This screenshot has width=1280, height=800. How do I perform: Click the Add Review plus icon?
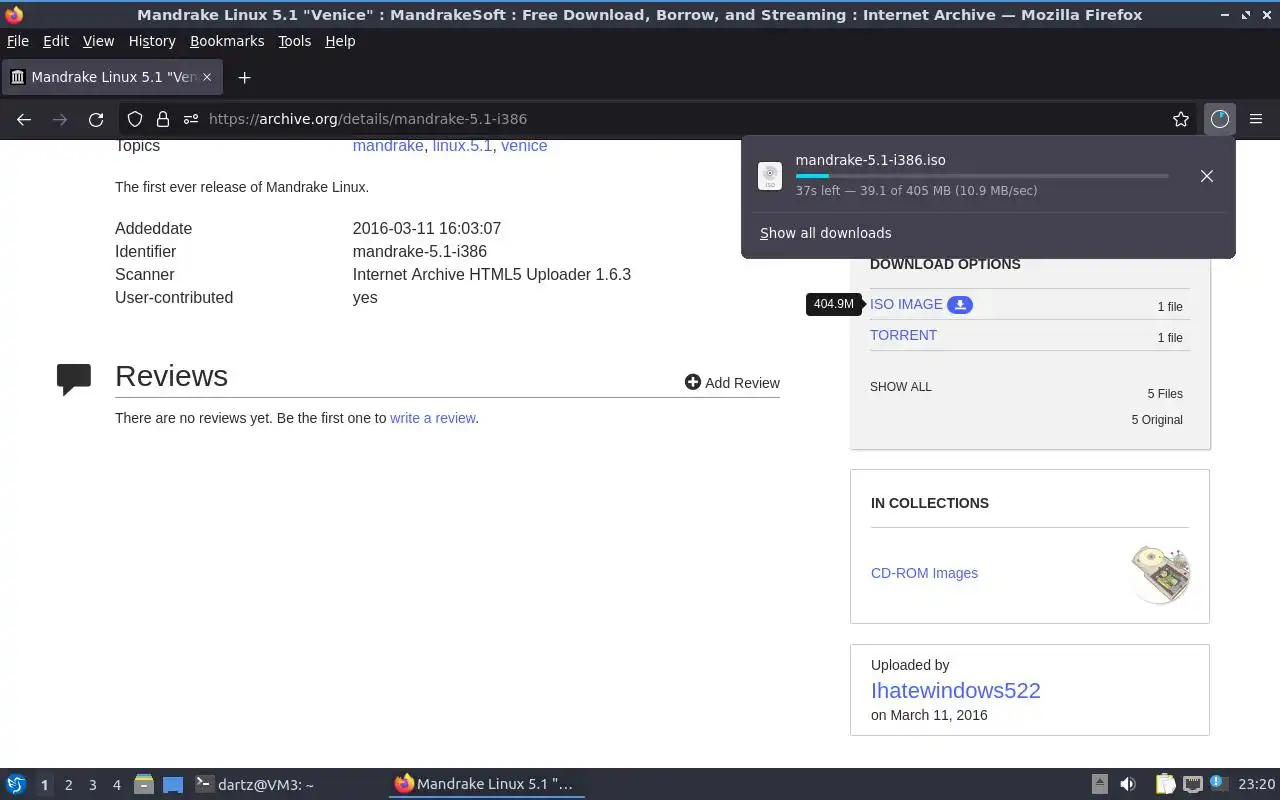pos(693,382)
